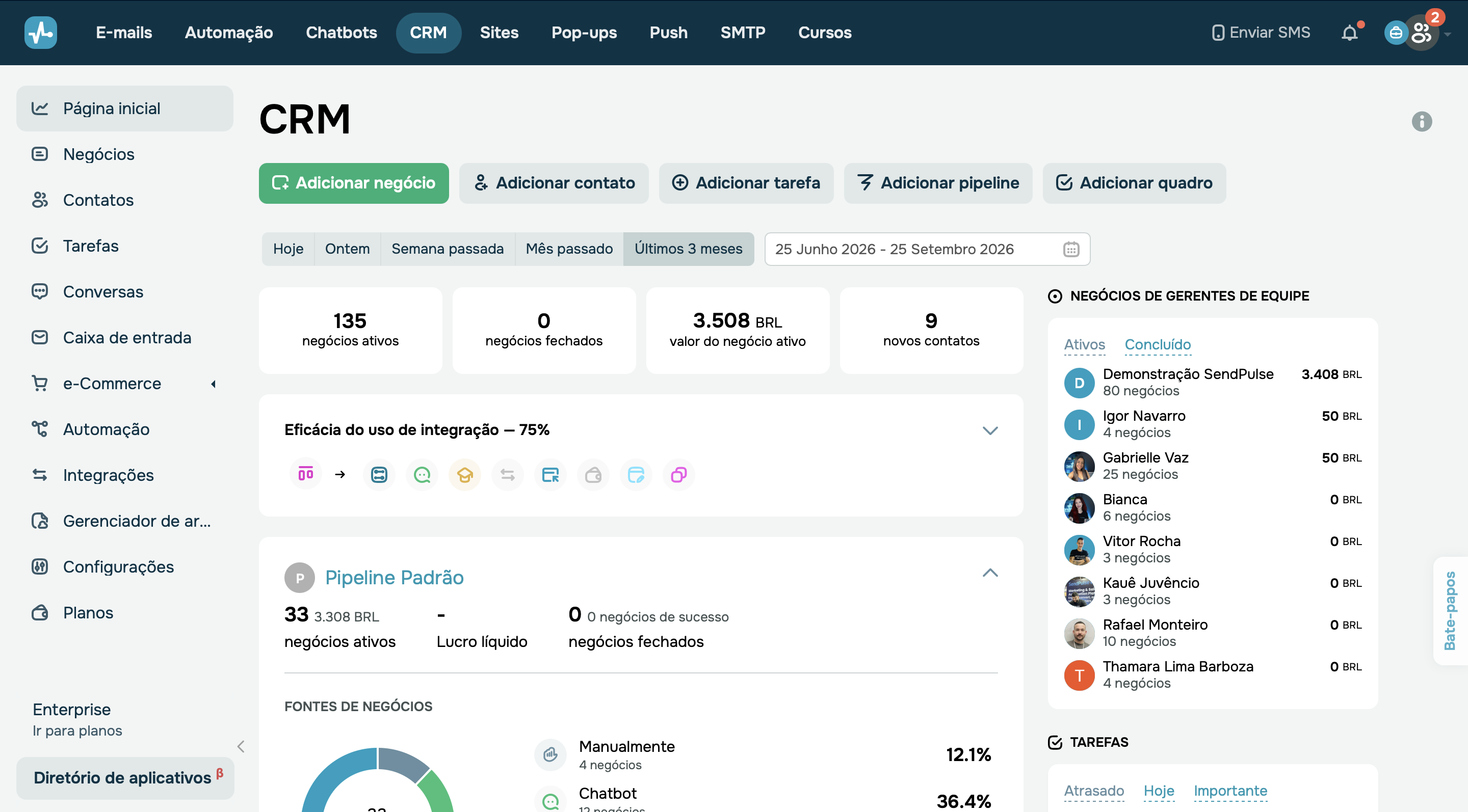Click the Pipeline Padrão avatar badge
Screen dimensions: 1468x812
(x=300, y=577)
